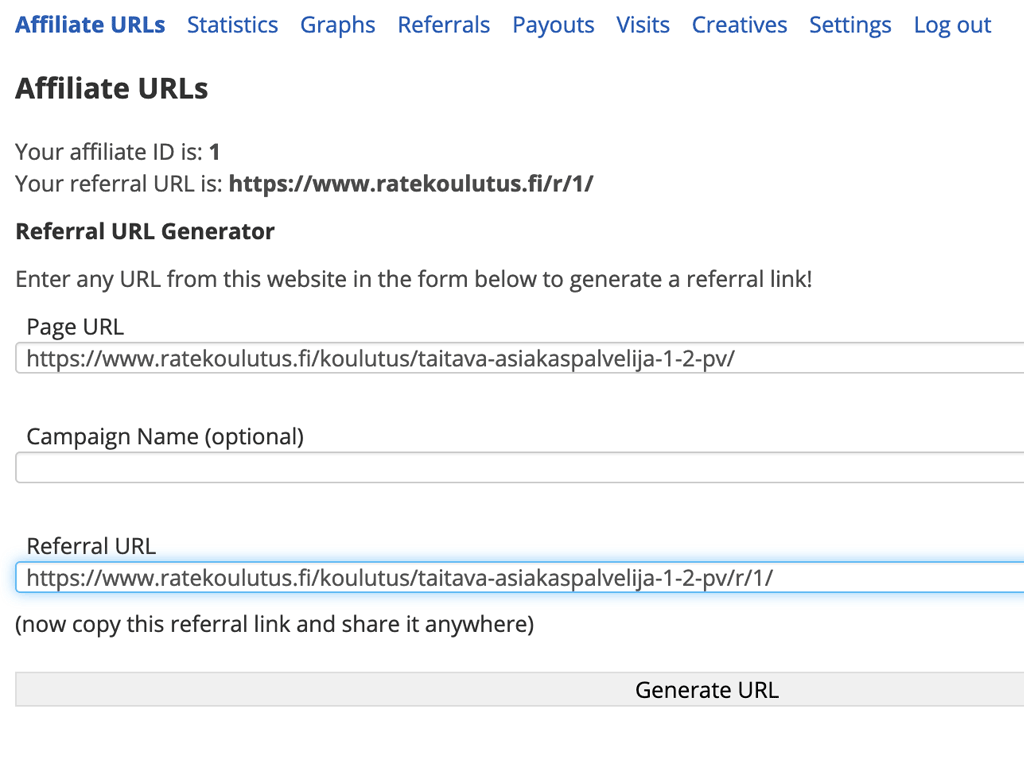Switch to the Statistics tab
The width and height of the screenshot is (1024, 768).
pos(232,25)
